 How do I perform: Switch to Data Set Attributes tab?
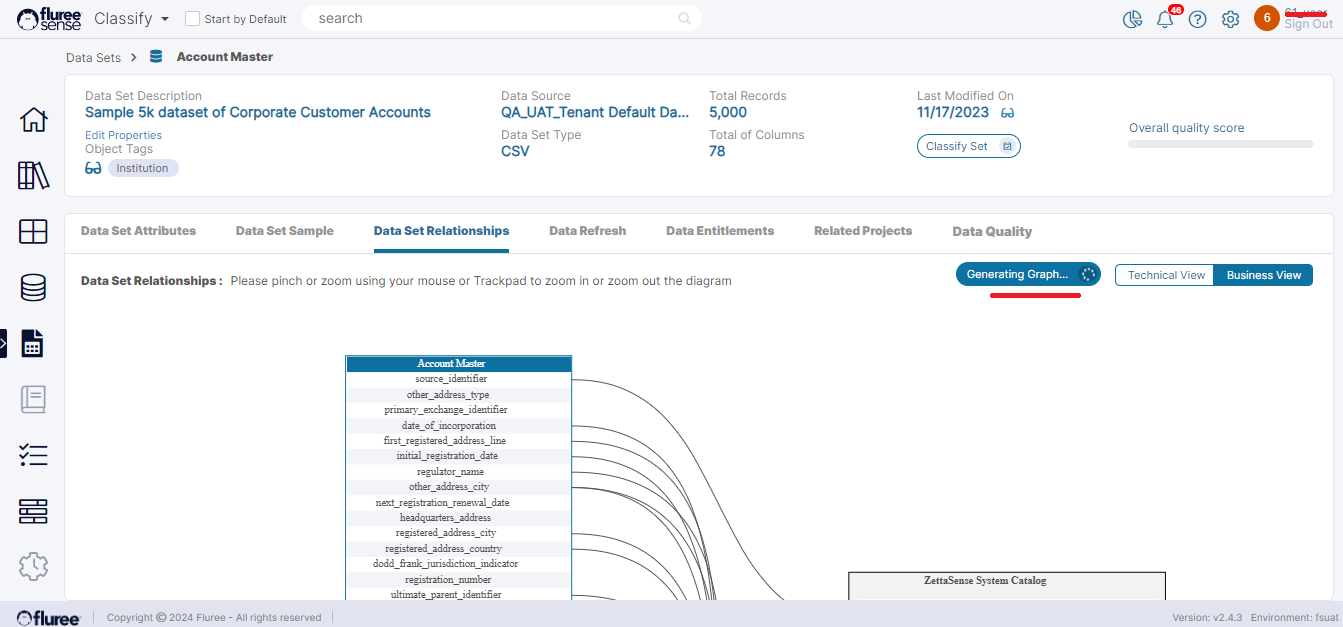coord(138,231)
